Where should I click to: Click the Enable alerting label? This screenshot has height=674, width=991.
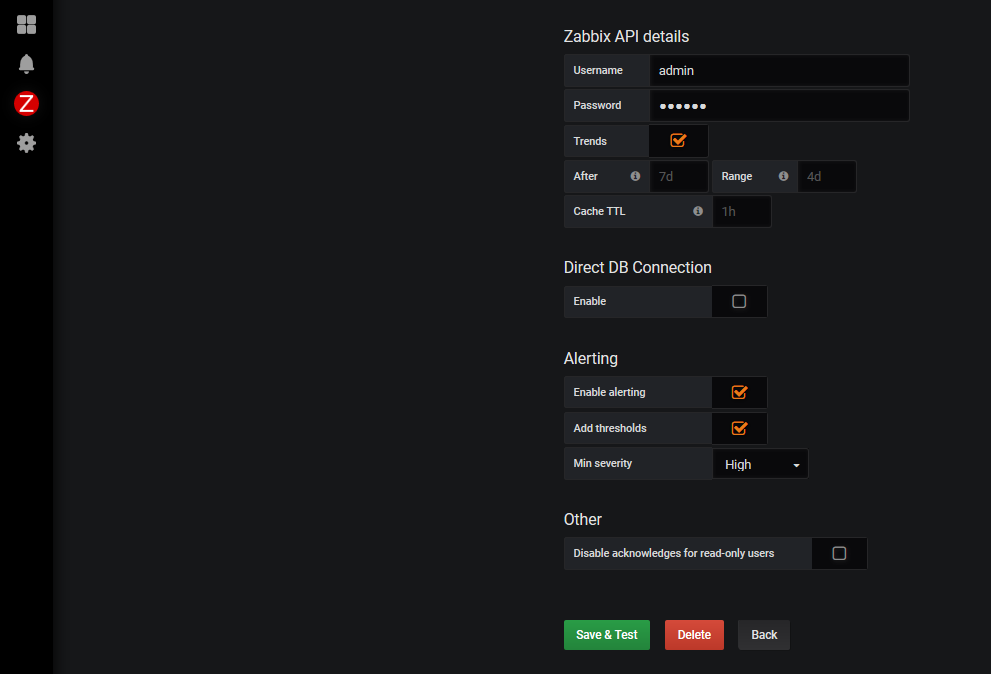609,392
